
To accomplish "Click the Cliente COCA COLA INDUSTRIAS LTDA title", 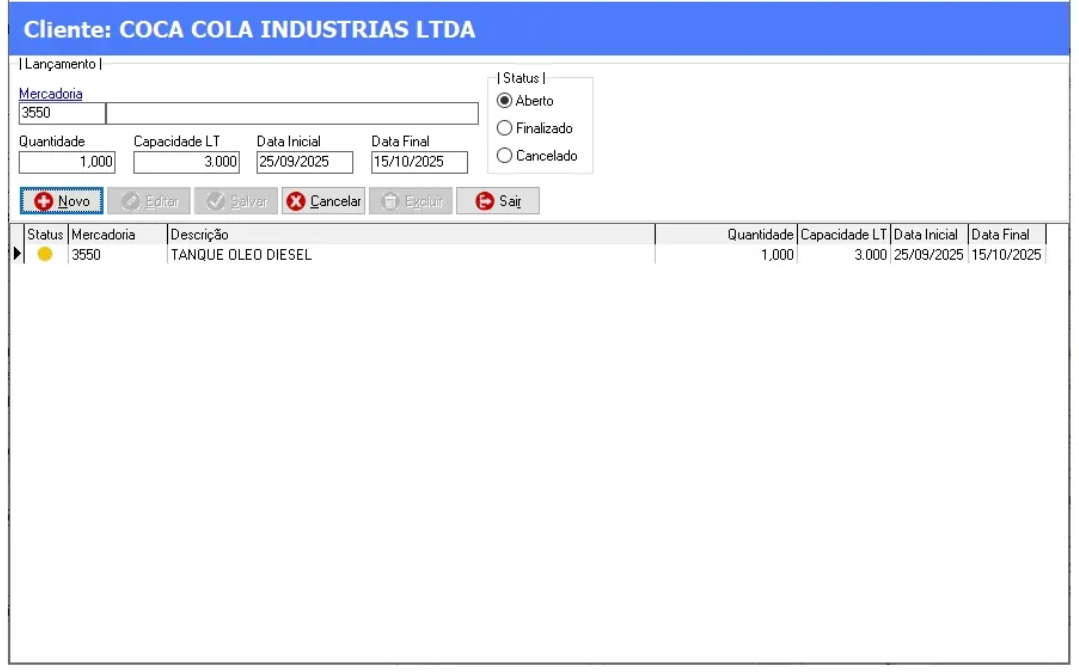I will click(x=249, y=30).
